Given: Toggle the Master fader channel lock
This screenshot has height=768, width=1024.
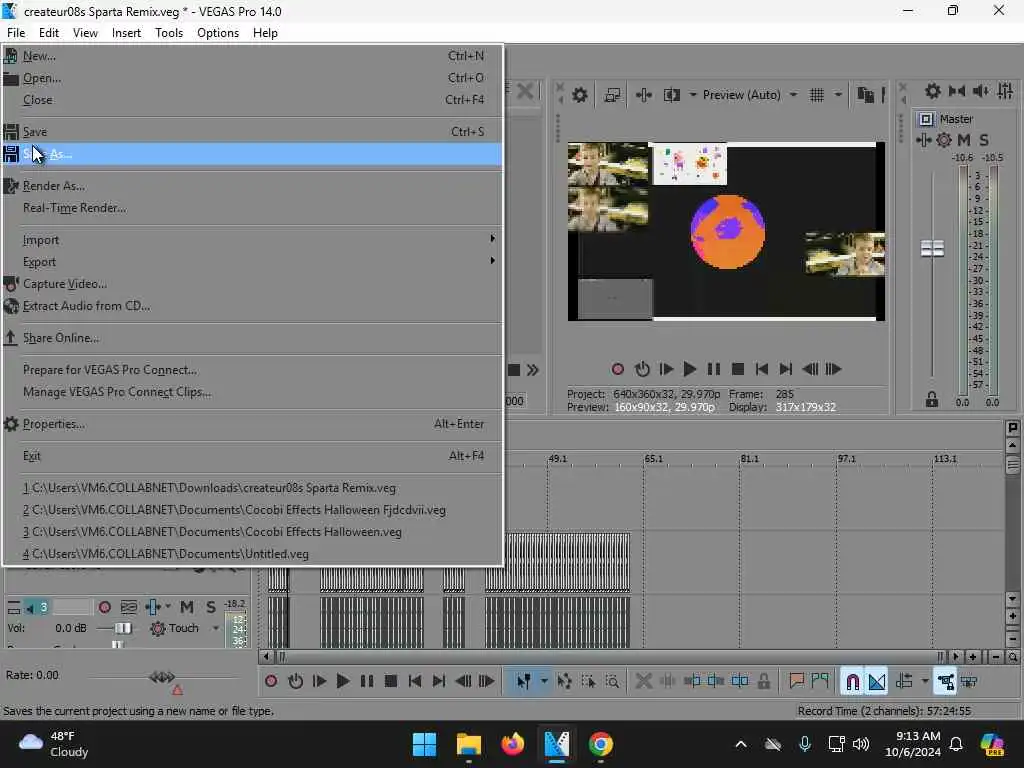Looking at the screenshot, I should point(932,400).
